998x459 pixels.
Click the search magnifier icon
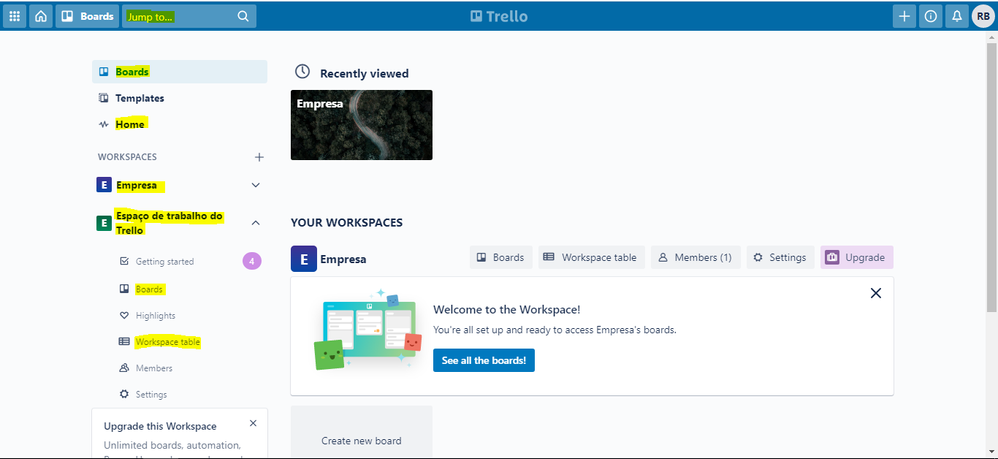tap(243, 17)
